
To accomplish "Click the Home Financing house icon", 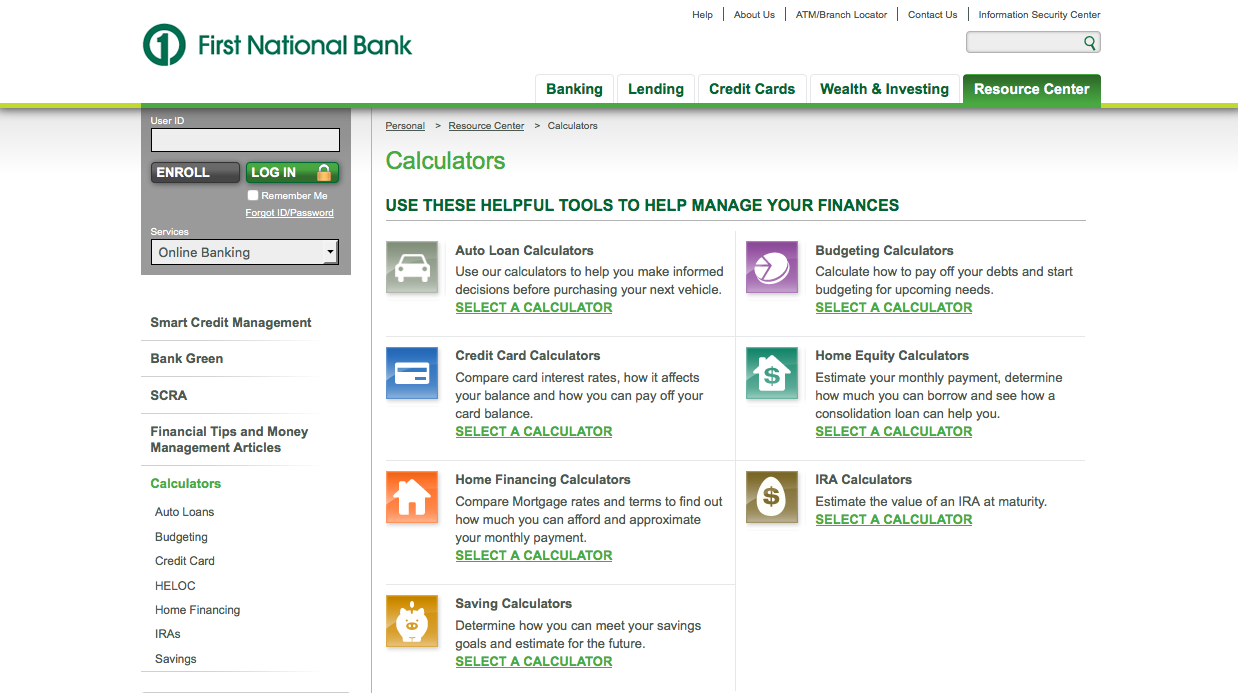I will [412, 497].
